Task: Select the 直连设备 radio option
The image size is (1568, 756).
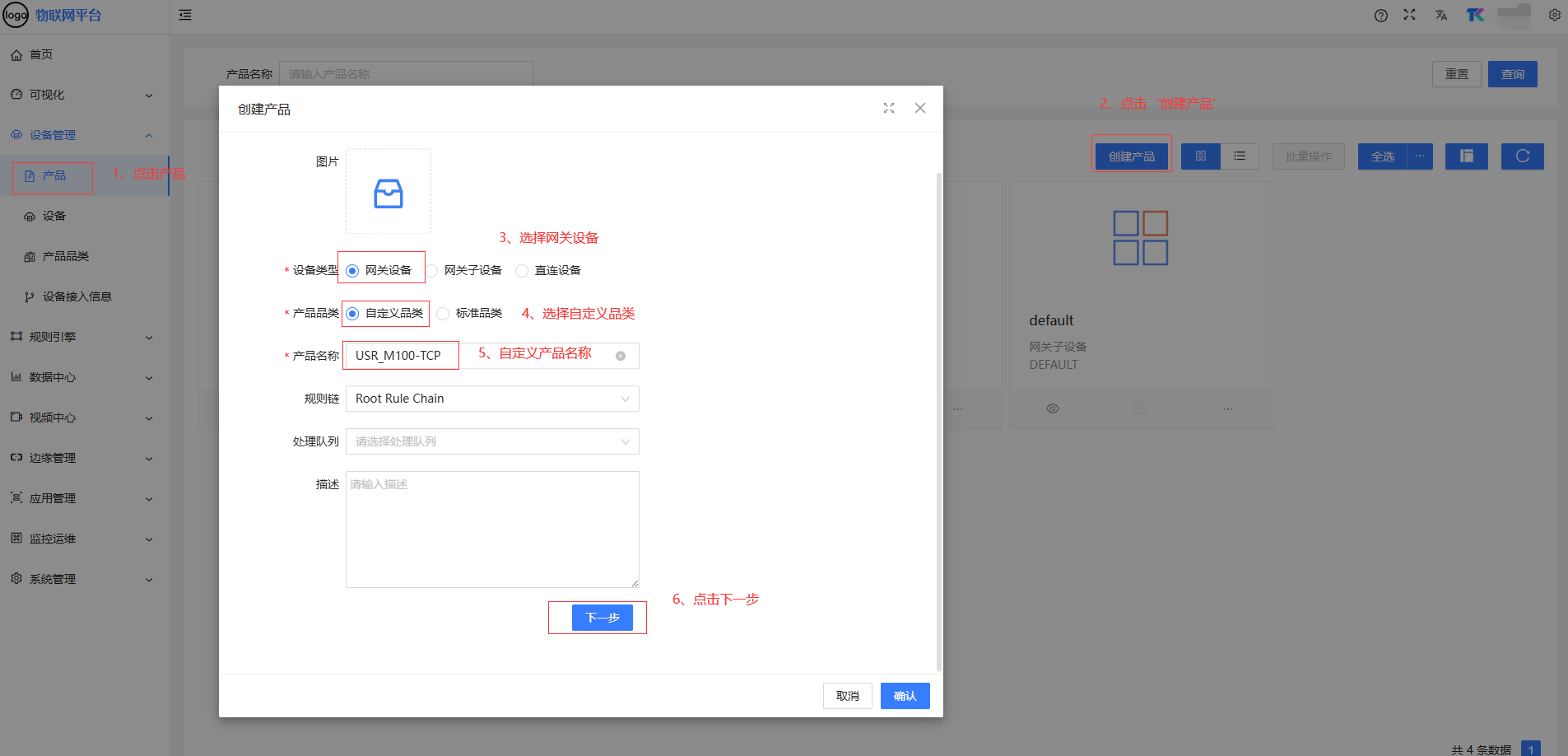Action: pos(522,271)
